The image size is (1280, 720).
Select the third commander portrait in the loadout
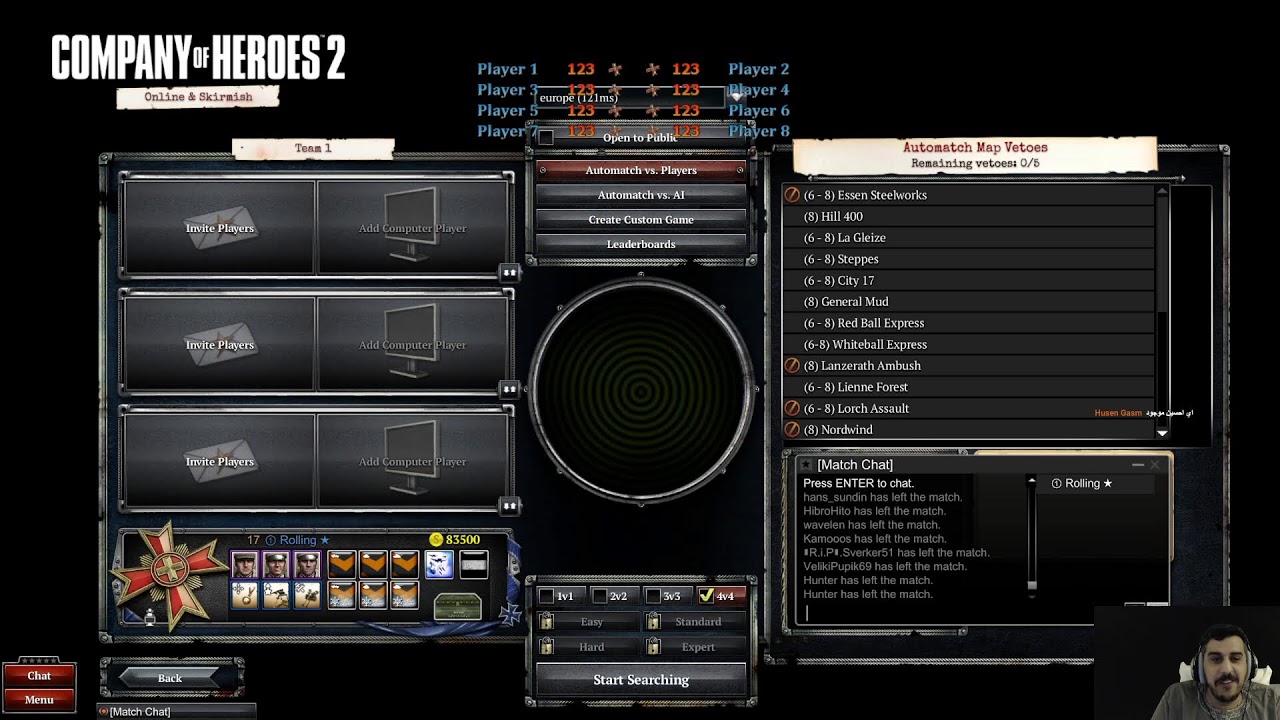tap(307, 565)
